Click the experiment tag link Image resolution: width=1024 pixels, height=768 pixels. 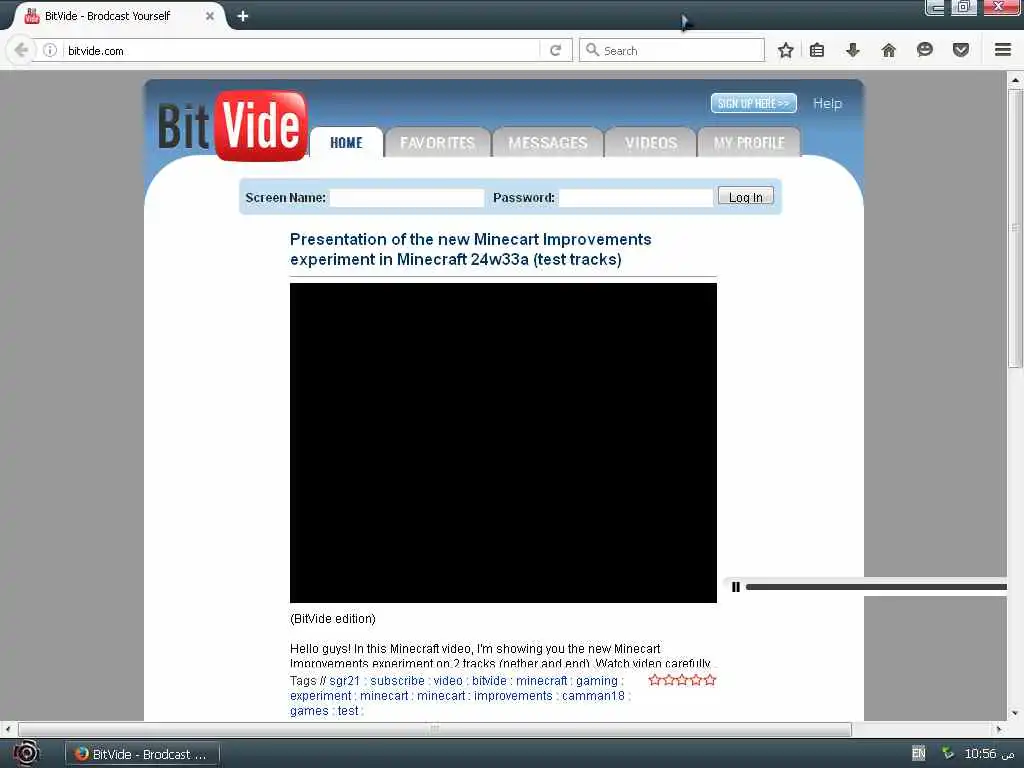[320, 696]
